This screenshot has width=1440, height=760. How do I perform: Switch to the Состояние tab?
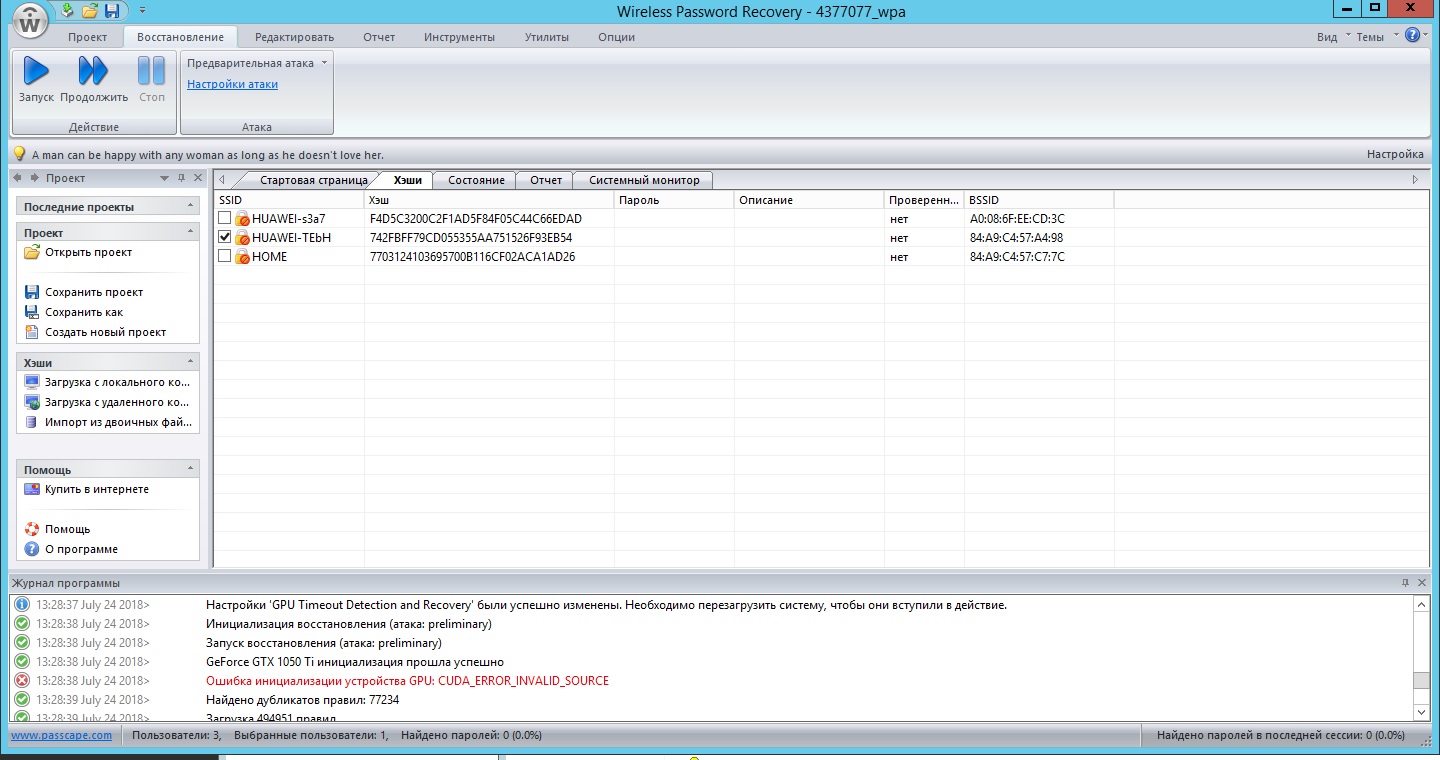pyautogui.click(x=476, y=180)
